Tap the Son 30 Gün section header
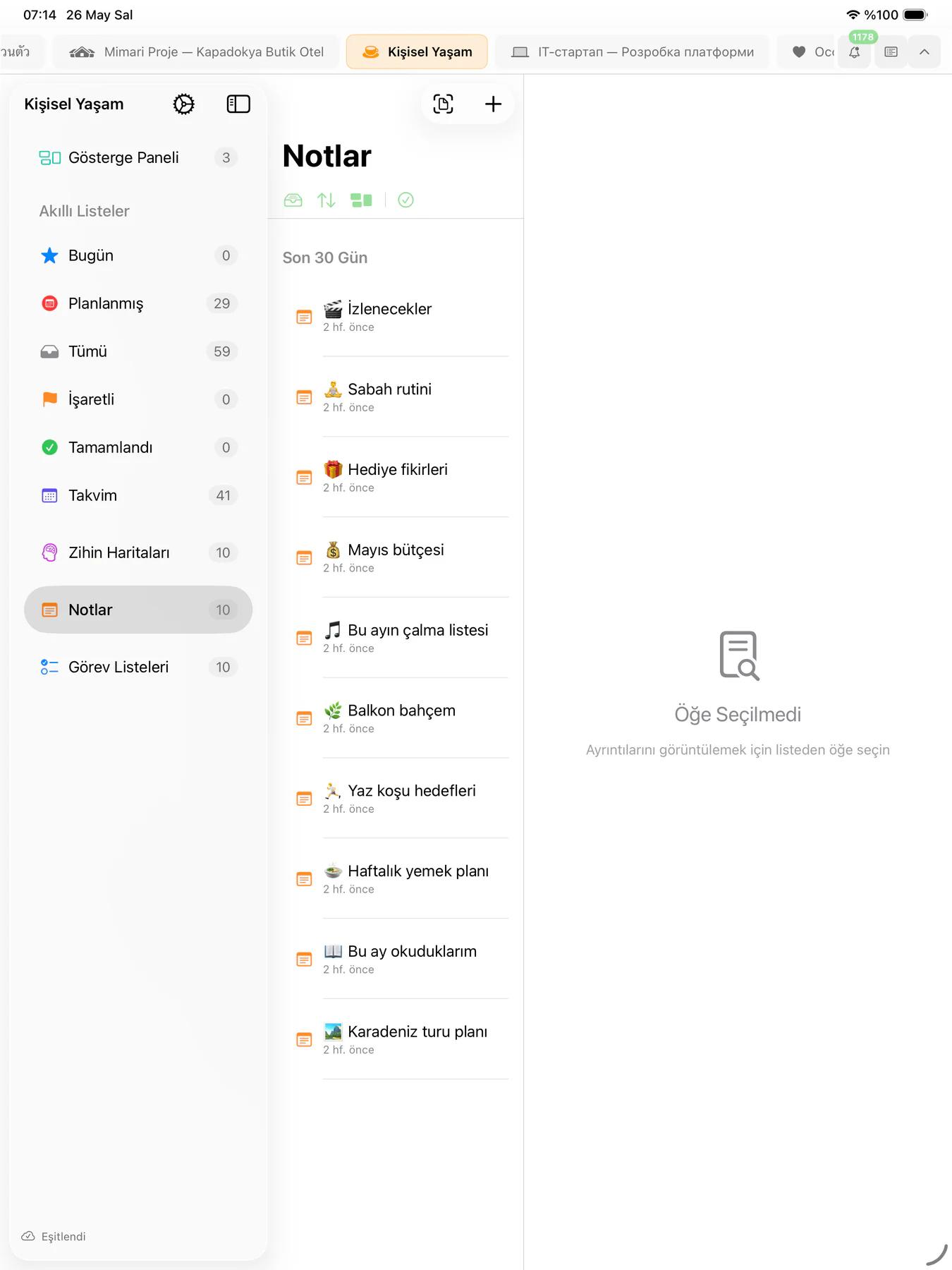Image resolution: width=952 pixels, height=1270 pixels. click(325, 258)
